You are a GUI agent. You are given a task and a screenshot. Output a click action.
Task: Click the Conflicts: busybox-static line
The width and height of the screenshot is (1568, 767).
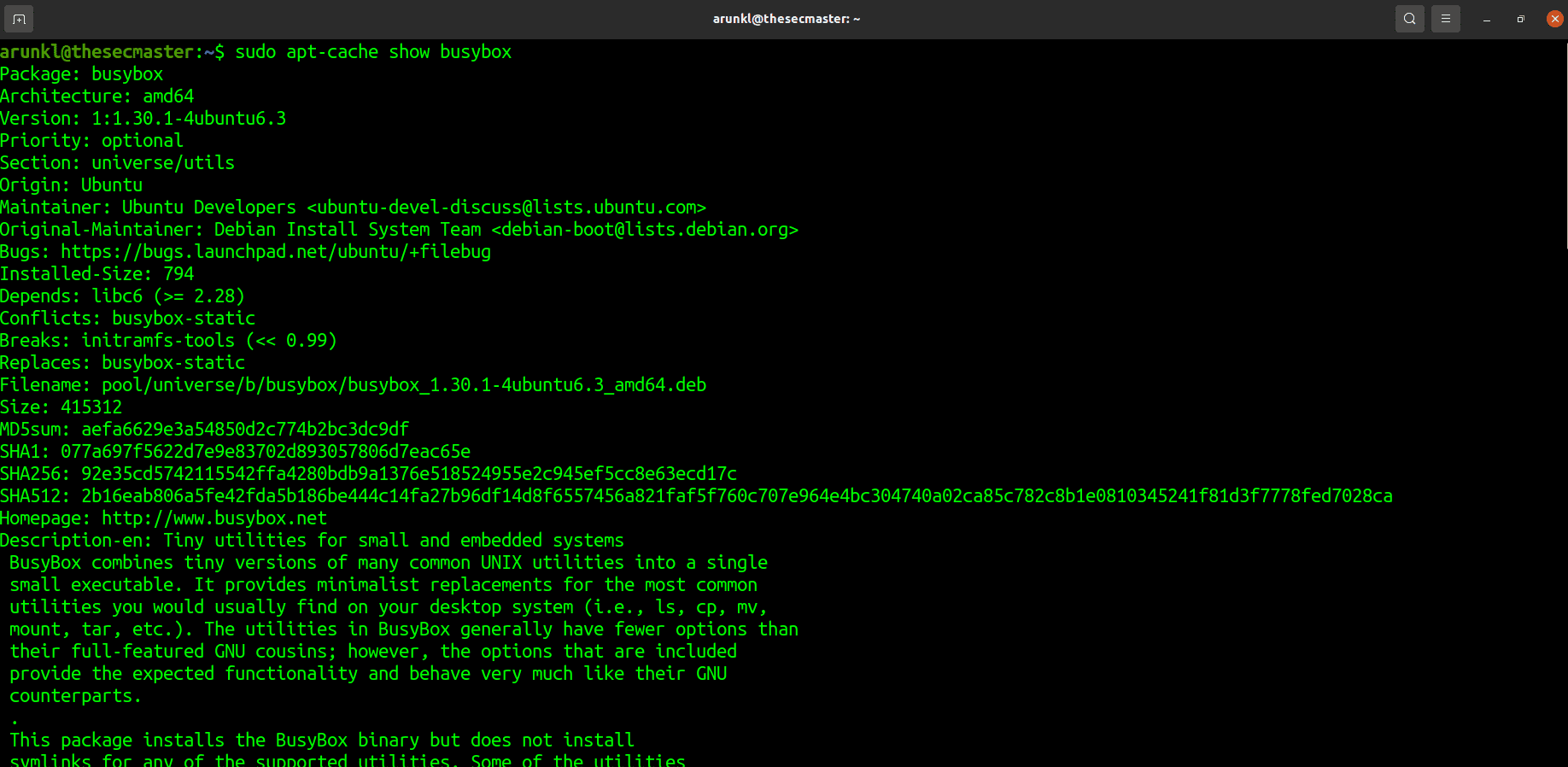[x=128, y=319]
